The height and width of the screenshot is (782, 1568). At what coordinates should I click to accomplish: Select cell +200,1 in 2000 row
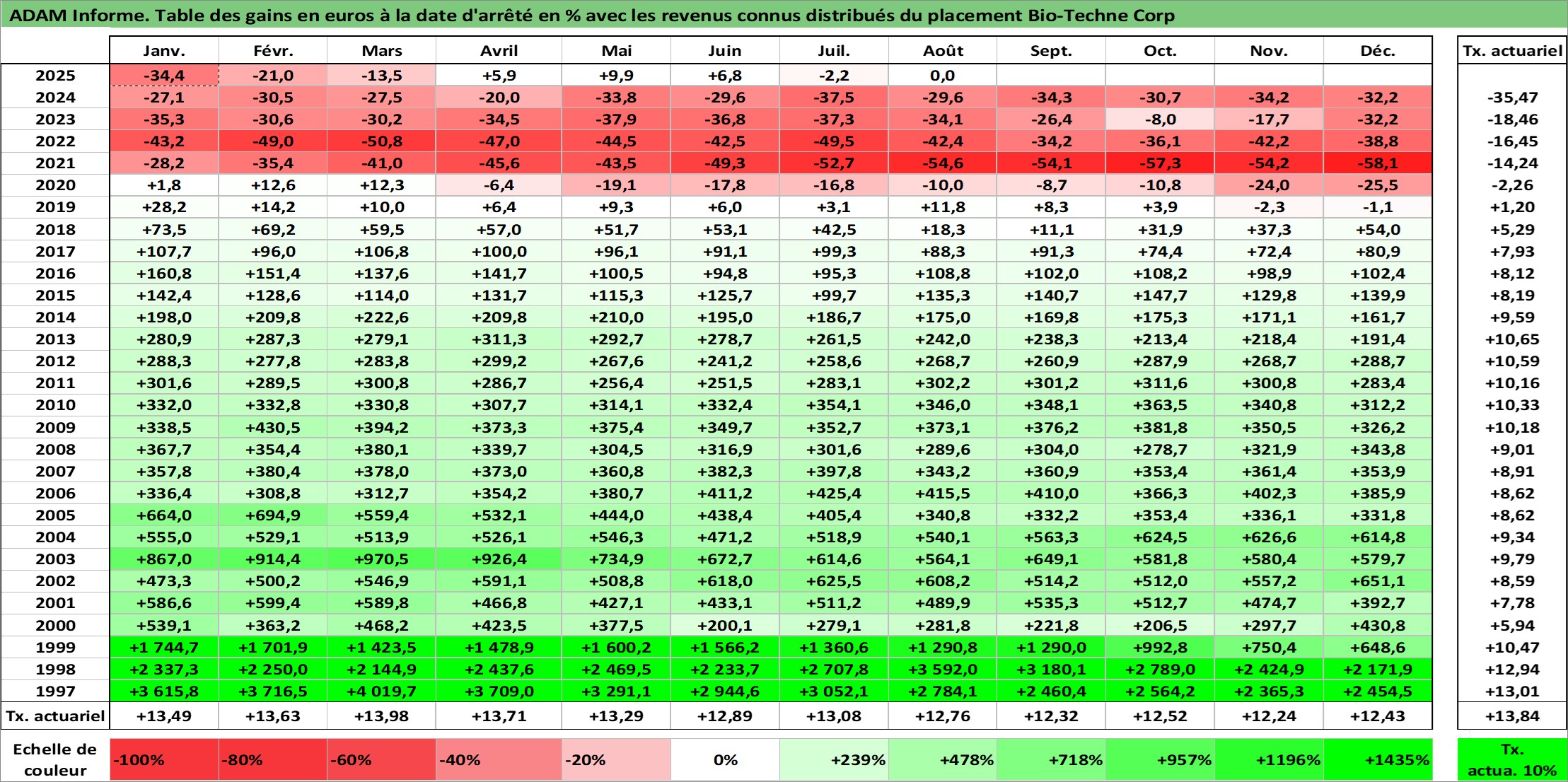[725, 626]
